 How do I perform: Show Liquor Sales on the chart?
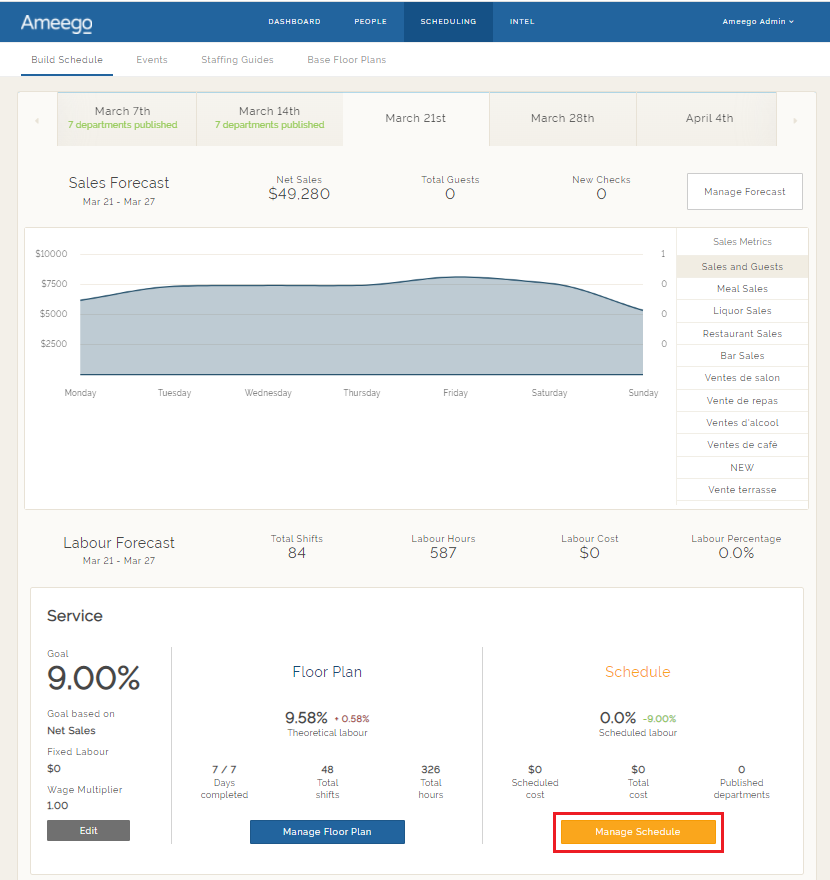[x=741, y=311]
